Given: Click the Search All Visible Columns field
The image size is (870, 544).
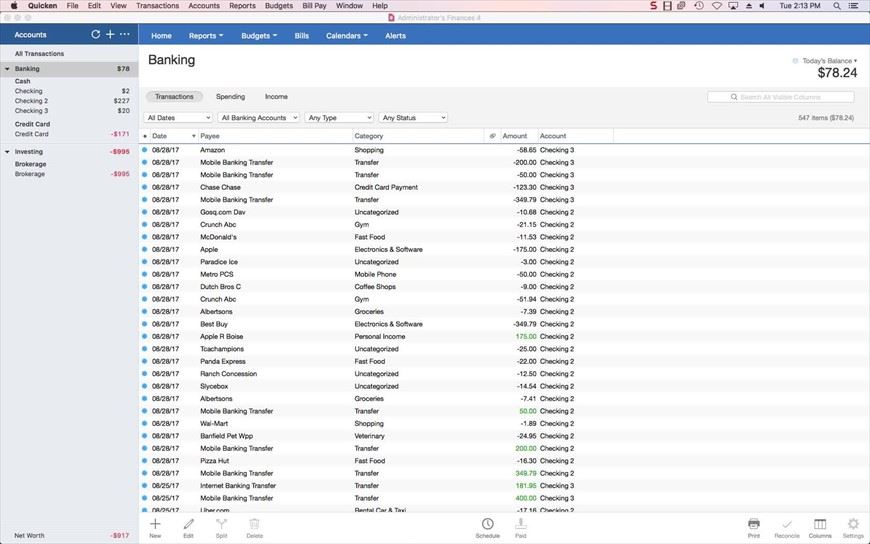Looking at the screenshot, I should click(781, 97).
